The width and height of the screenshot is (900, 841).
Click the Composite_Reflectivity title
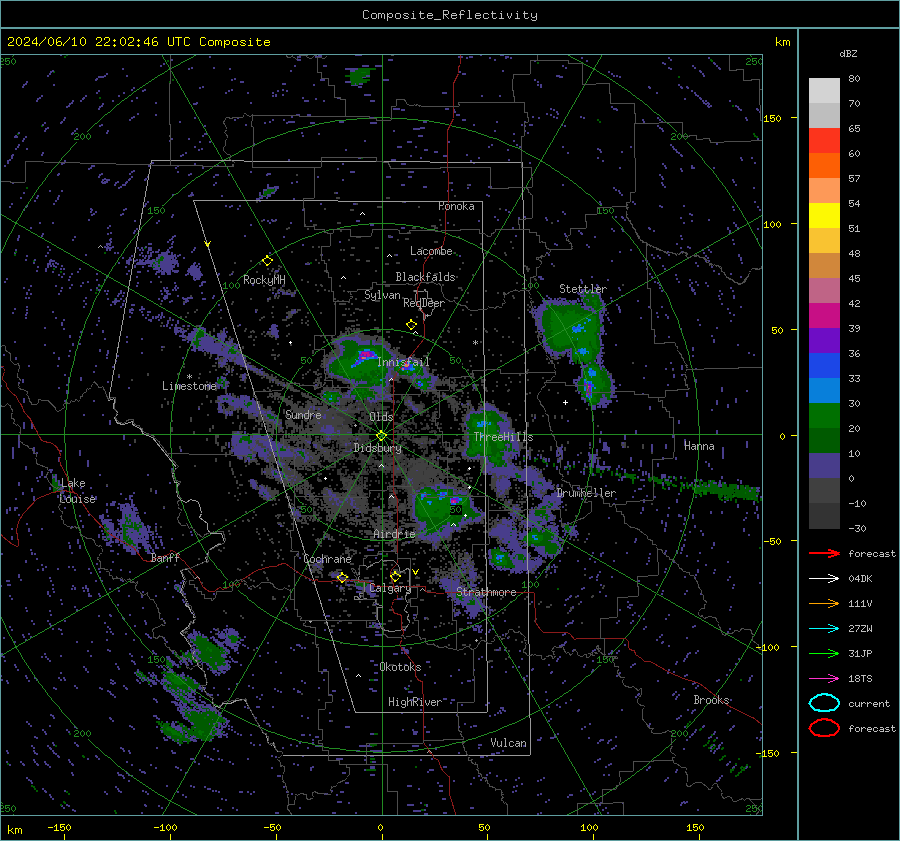[x=449, y=15]
